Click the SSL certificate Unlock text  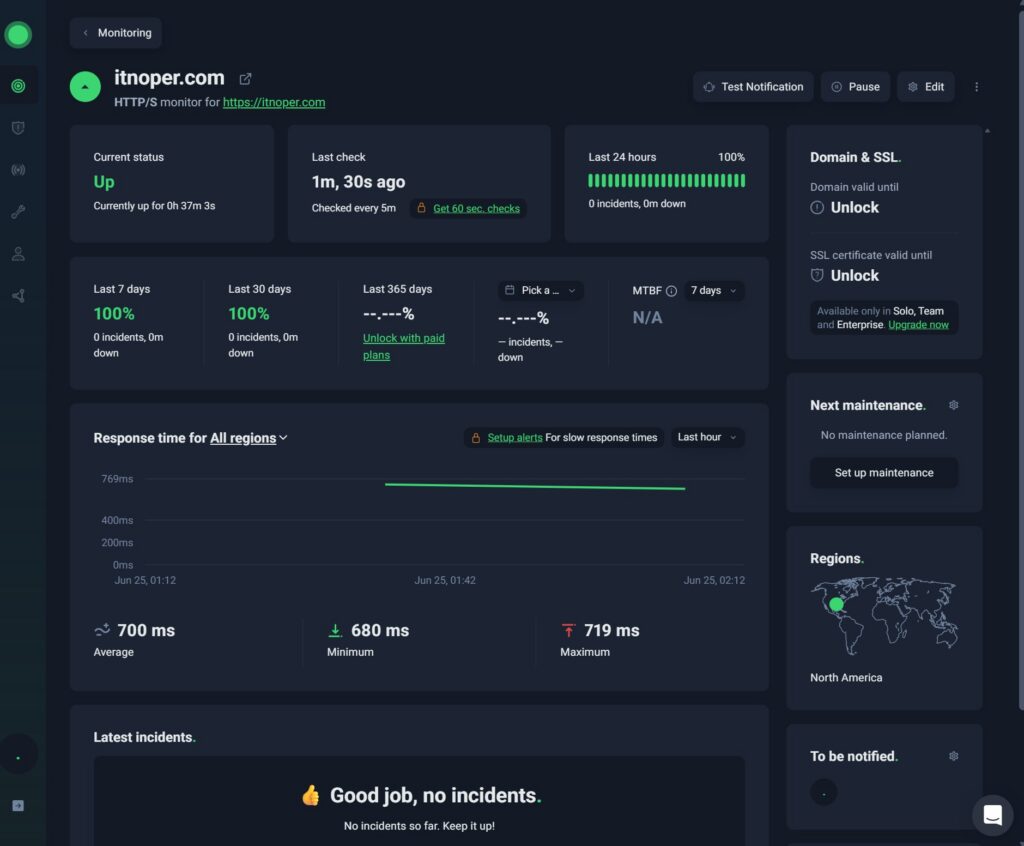854,276
